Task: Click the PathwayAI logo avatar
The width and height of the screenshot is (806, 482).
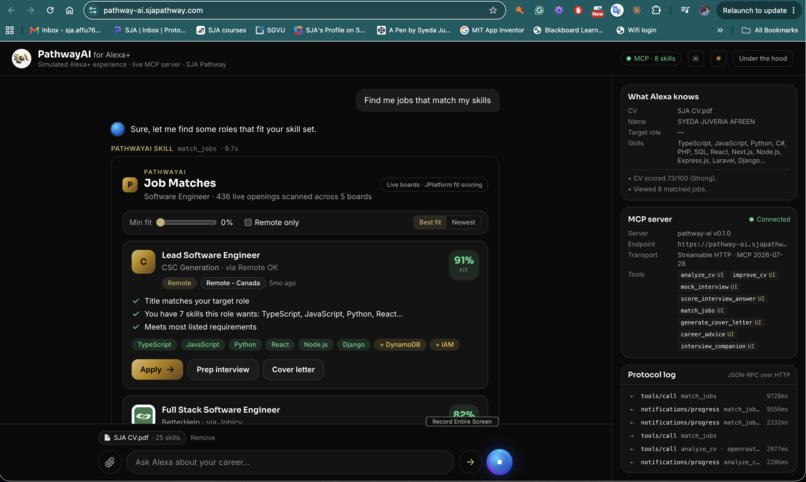Action: pyautogui.click(x=22, y=59)
